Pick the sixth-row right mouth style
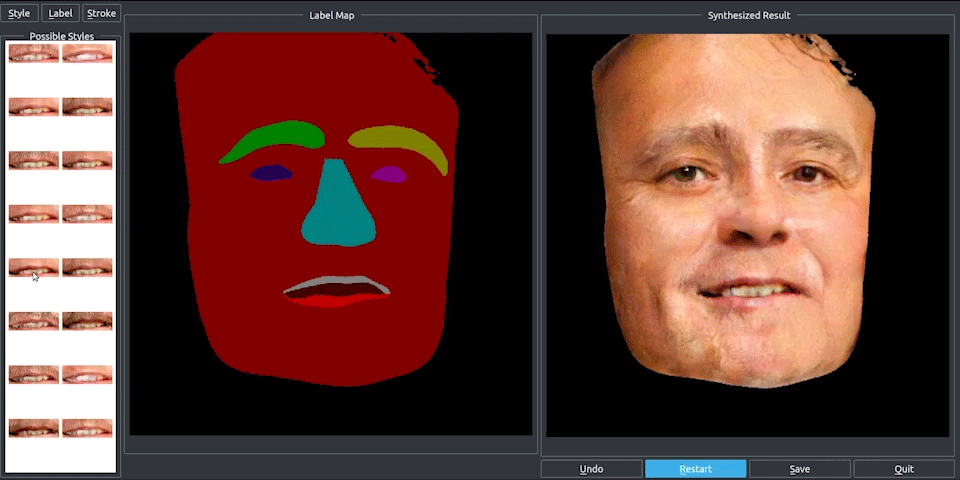Screen dimensions: 960x480 pyautogui.click(x=87, y=321)
